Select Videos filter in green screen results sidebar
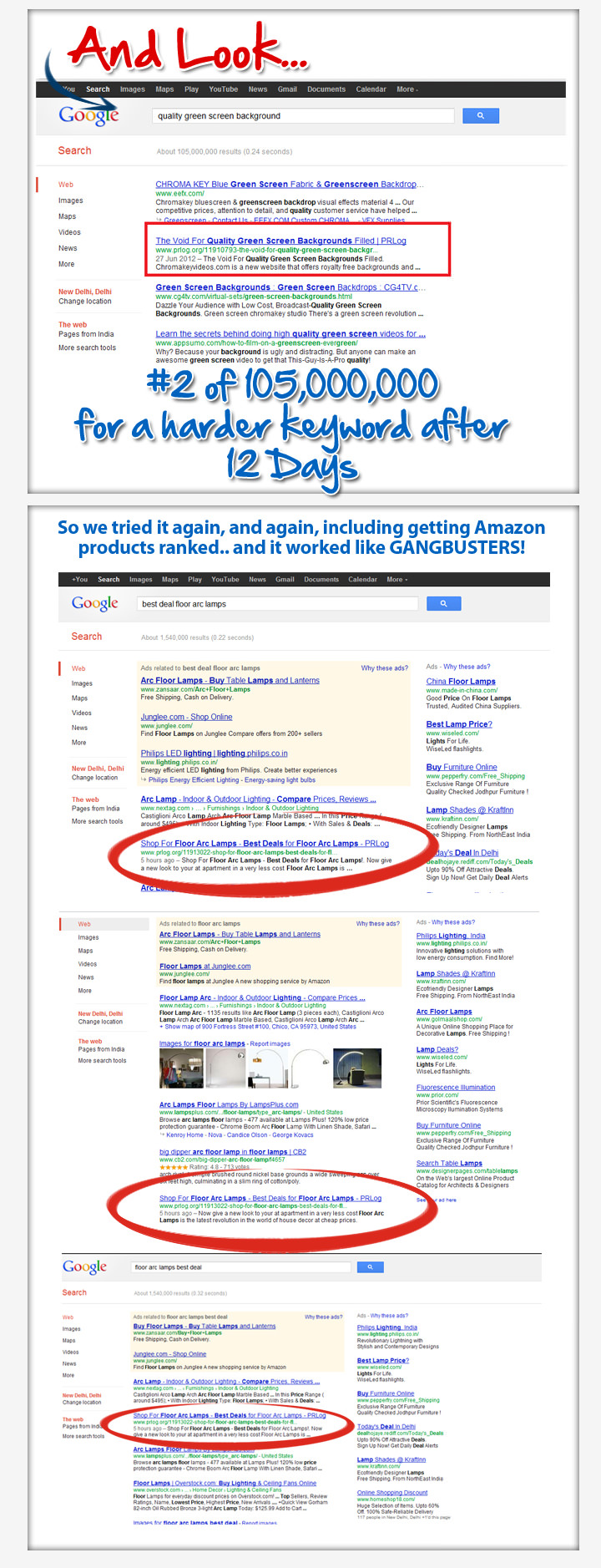The image size is (601, 1568). [69, 232]
